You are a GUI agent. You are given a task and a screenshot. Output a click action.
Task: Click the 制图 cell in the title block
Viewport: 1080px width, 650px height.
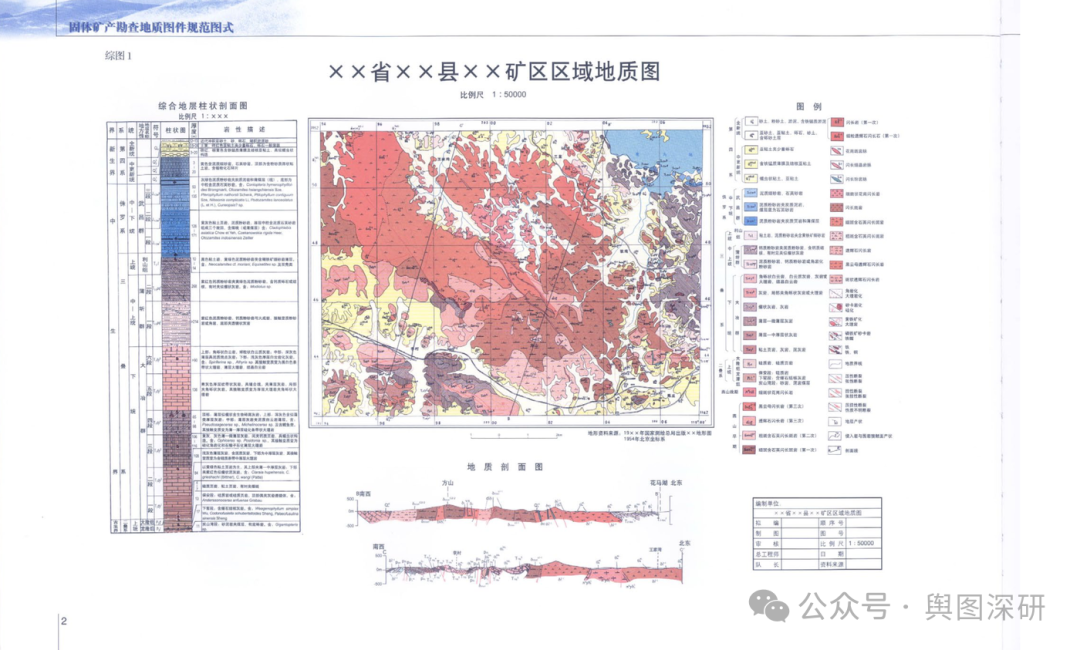[x=767, y=533]
